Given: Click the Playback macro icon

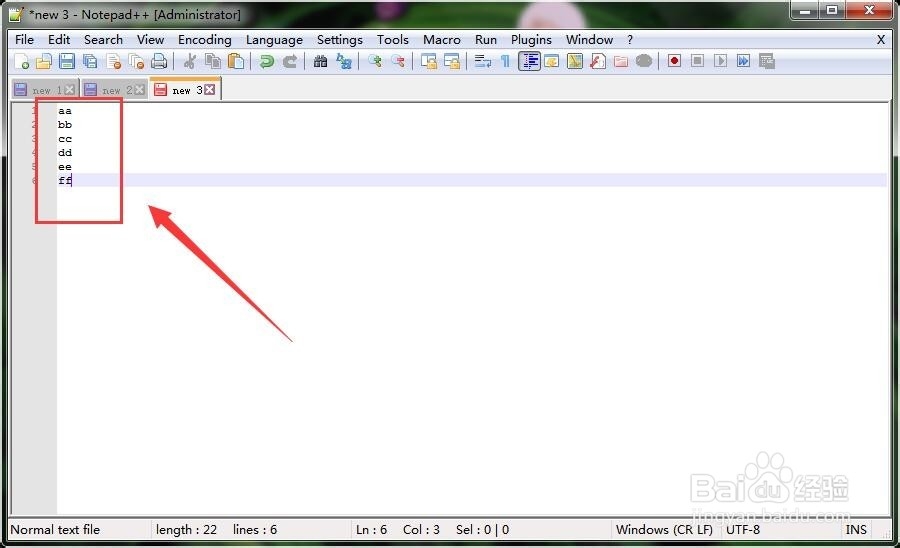Looking at the screenshot, I should point(720,61).
